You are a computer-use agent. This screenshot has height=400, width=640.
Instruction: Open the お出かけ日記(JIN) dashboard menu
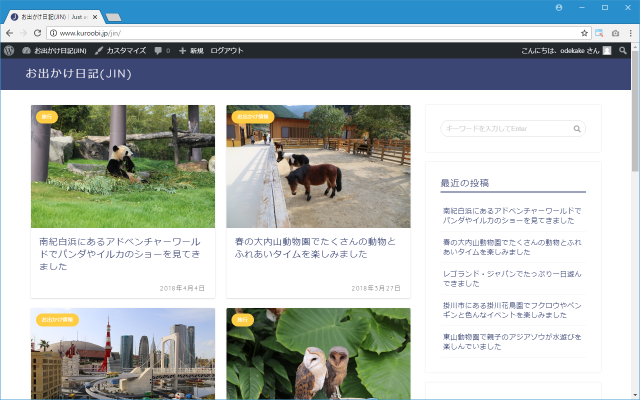pyautogui.click(x=54, y=51)
